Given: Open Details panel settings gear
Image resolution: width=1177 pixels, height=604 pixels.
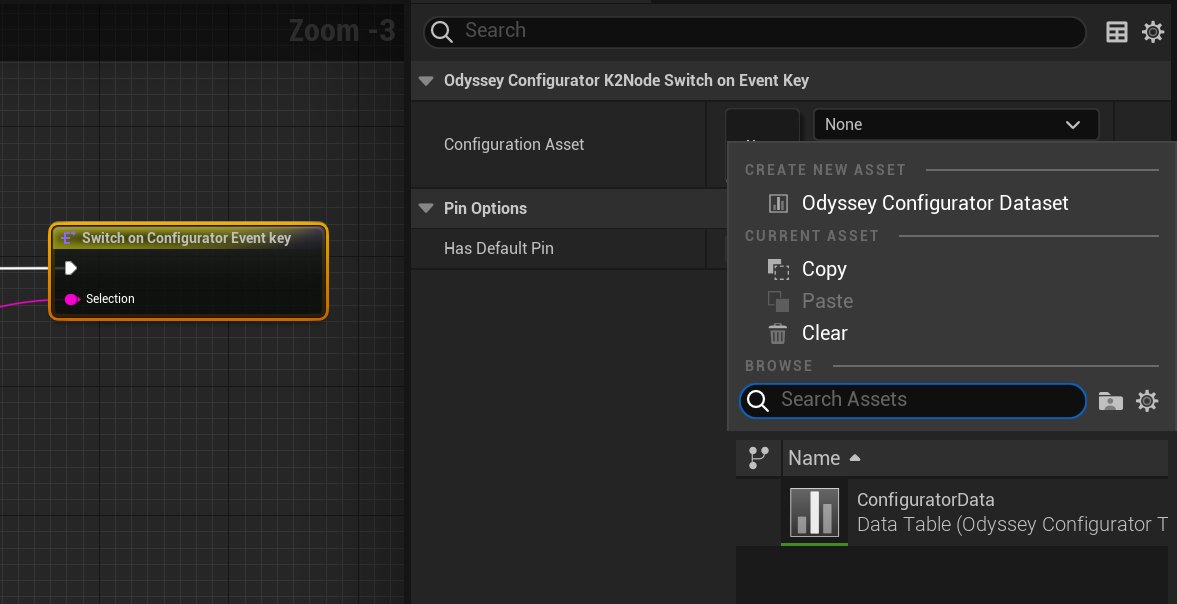Looking at the screenshot, I should [1153, 32].
